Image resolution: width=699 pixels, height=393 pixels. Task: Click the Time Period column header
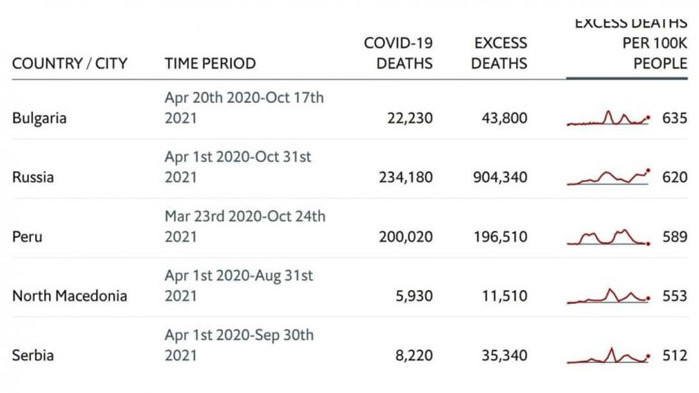click(x=210, y=63)
